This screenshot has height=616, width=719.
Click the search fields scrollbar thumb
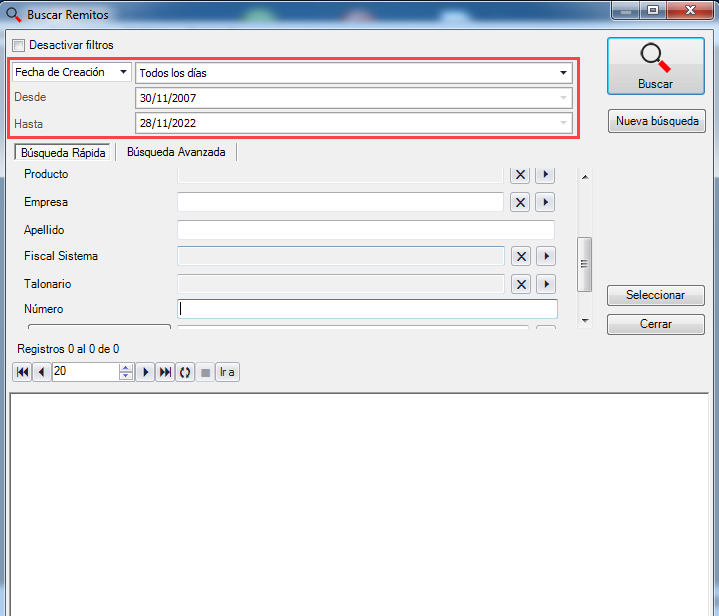point(585,264)
